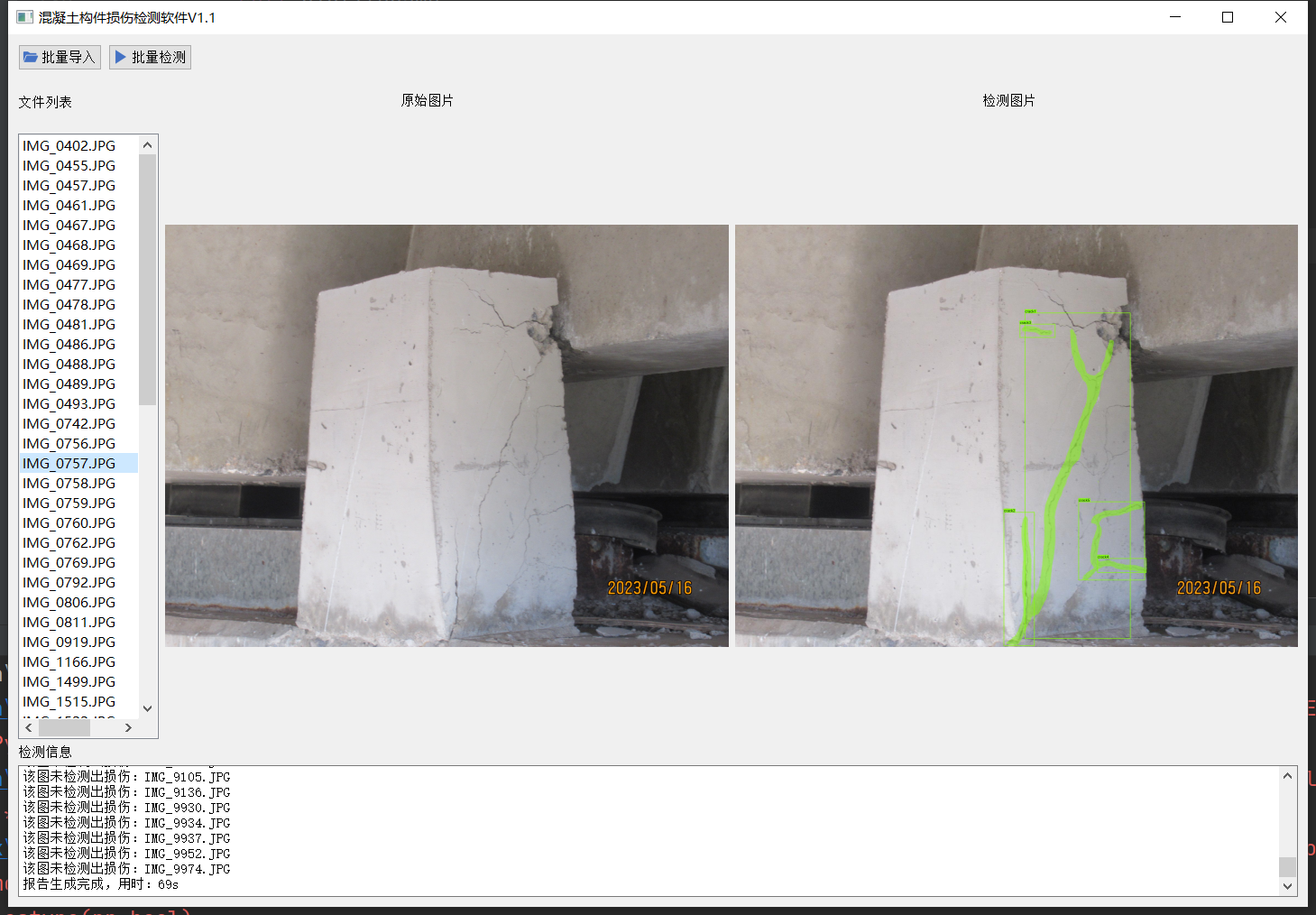Pick IMG_0477.JPG in the file list

pyautogui.click(x=69, y=285)
